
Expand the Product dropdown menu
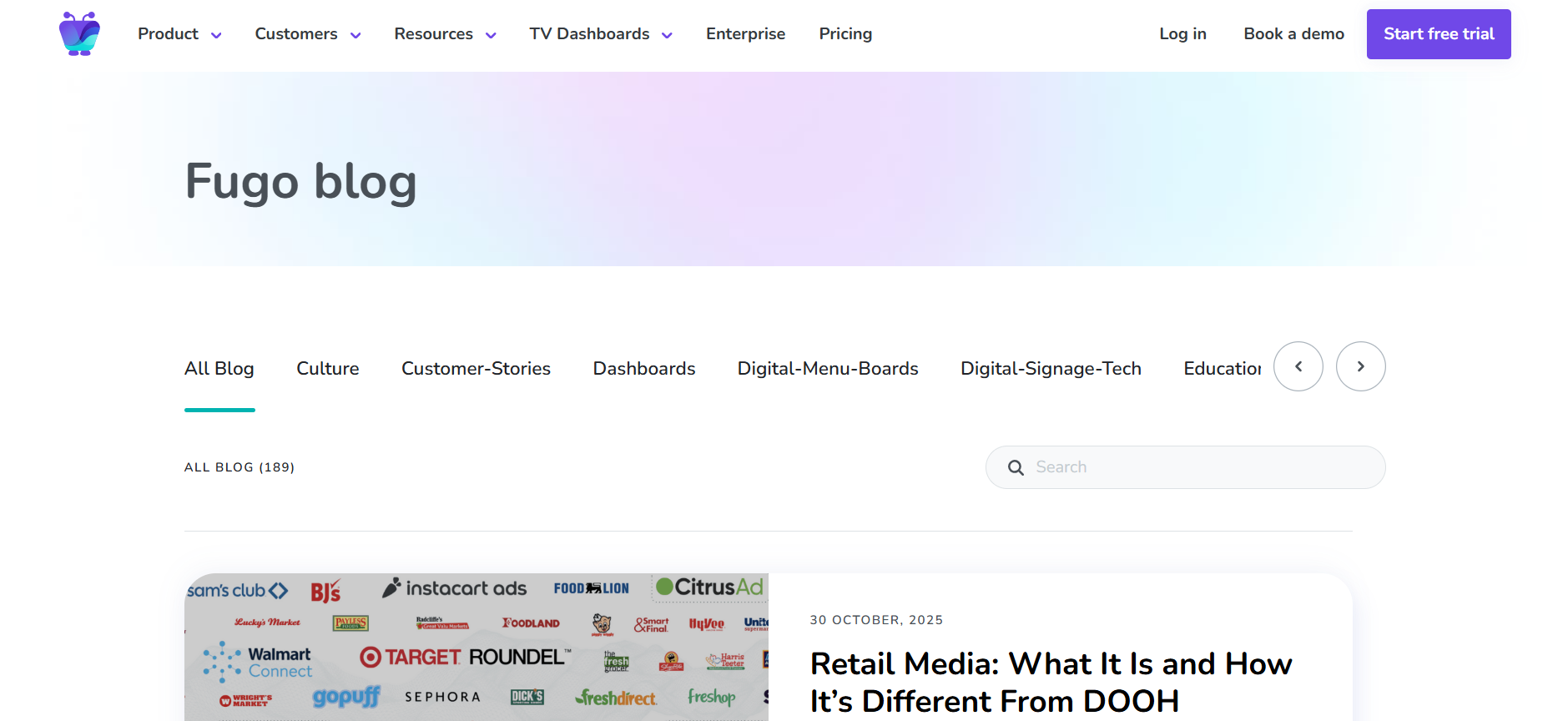(179, 34)
